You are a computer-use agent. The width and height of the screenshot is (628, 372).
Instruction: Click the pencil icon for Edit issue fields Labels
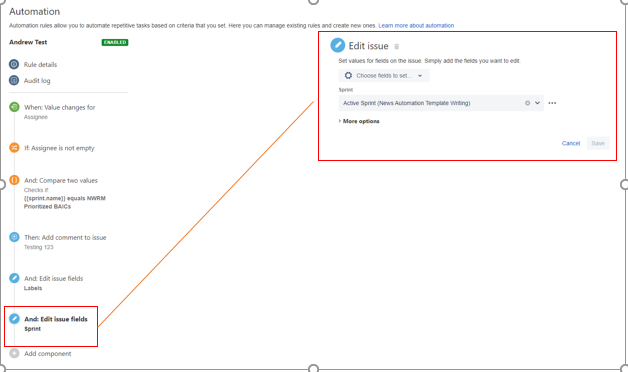14,278
